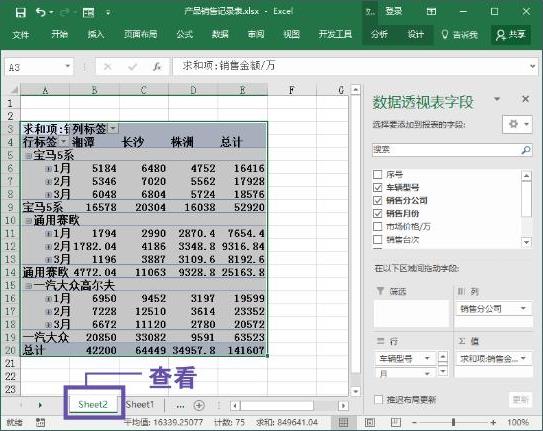
Task: Open the 视图 ribbon tab
Action: point(292,34)
